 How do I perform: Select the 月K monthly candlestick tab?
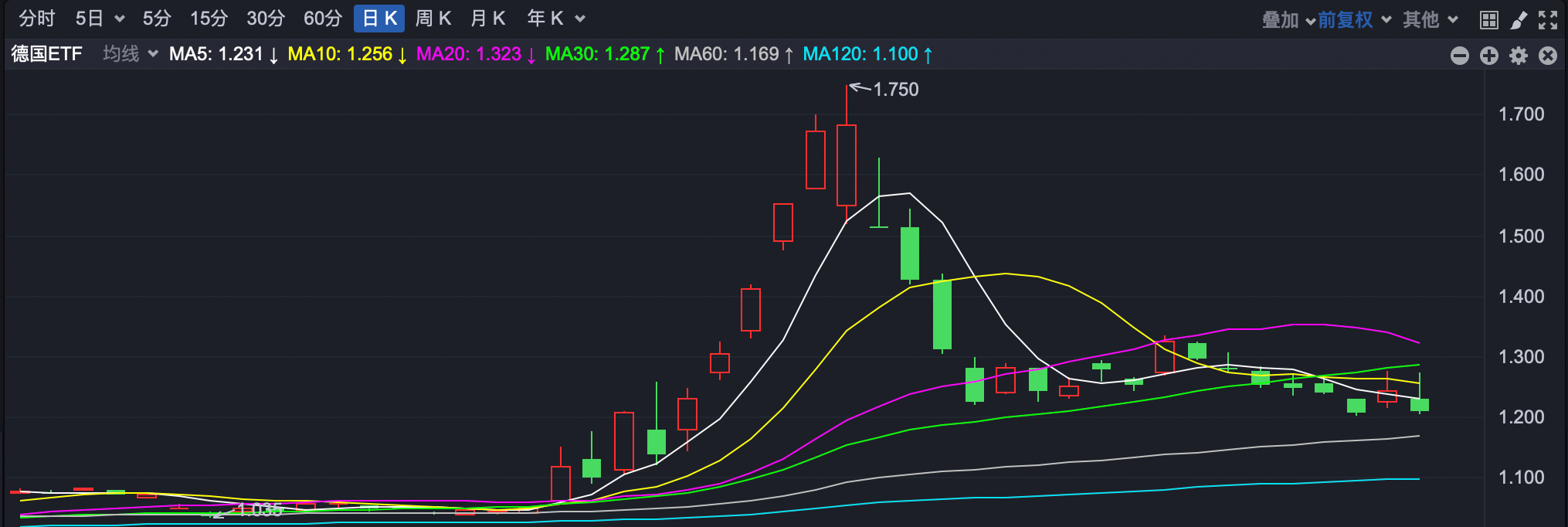pos(488,19)
